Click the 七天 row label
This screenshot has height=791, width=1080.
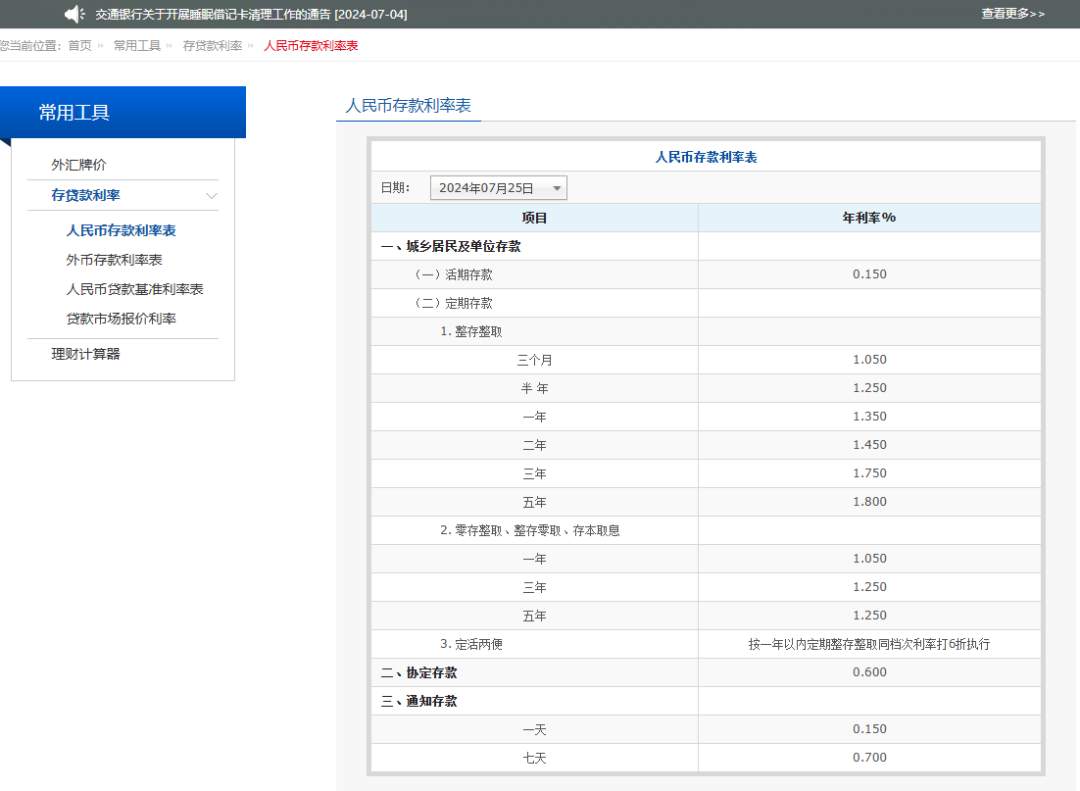pos(534,758)
